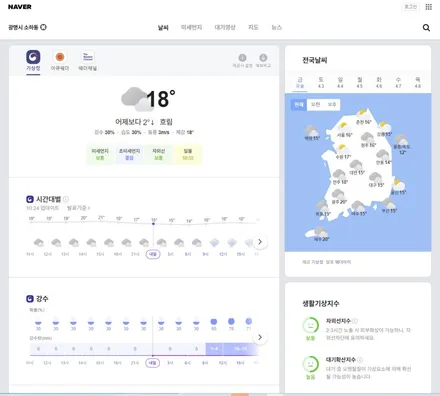
Task: Select the 금 (today) day tab in 전국날씨
Action: (300, 82)
